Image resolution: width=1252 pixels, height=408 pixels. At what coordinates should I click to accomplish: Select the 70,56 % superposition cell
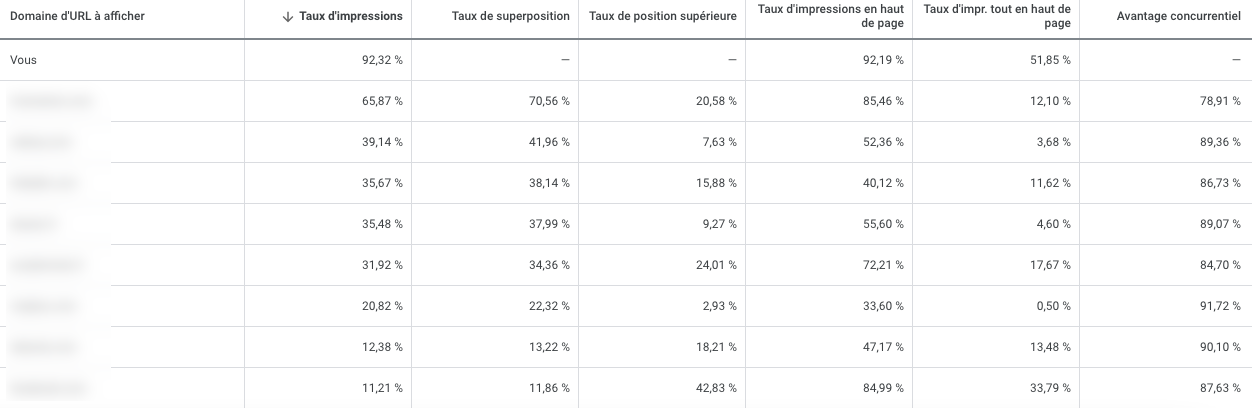(549, 101)
